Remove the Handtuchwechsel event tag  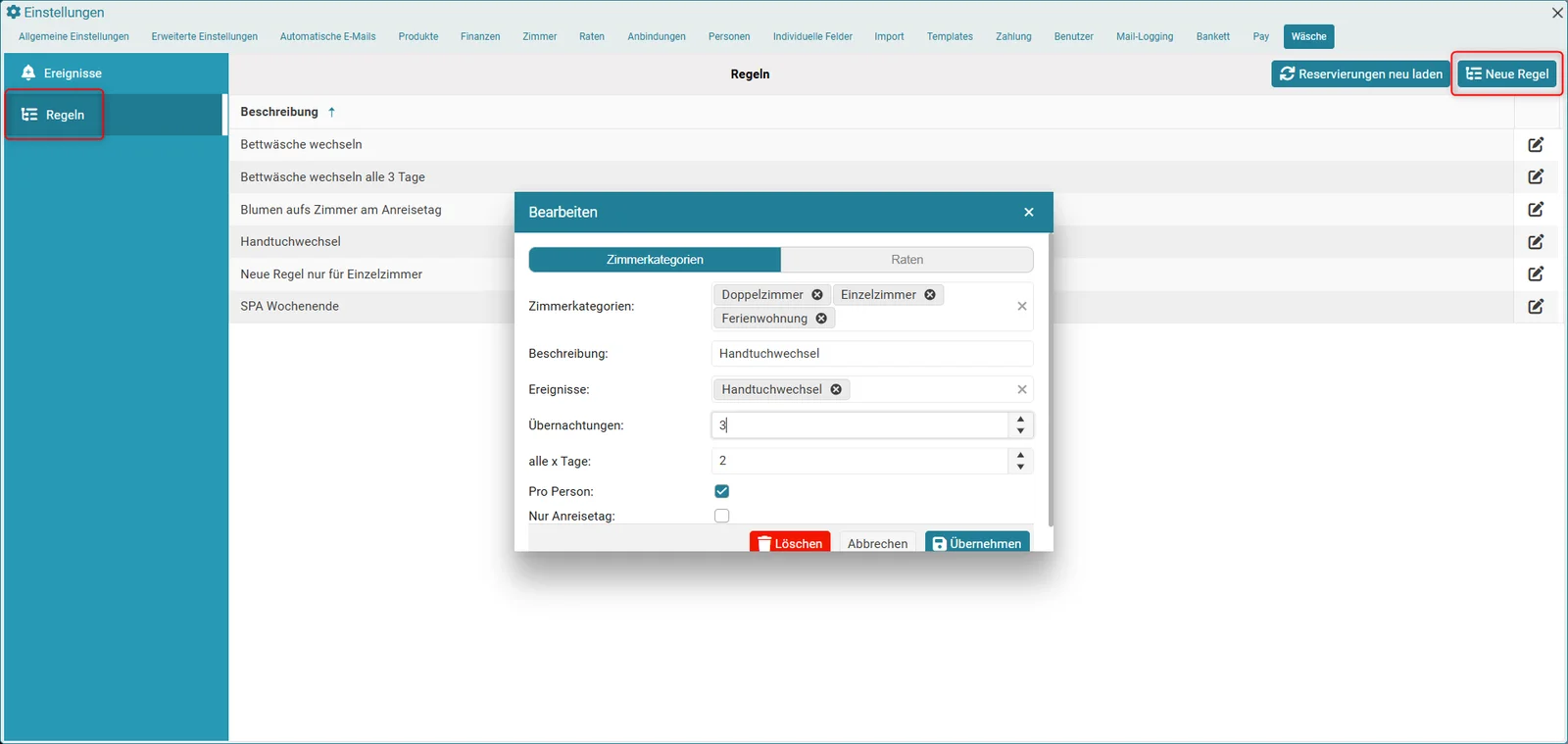pos(836,389)
